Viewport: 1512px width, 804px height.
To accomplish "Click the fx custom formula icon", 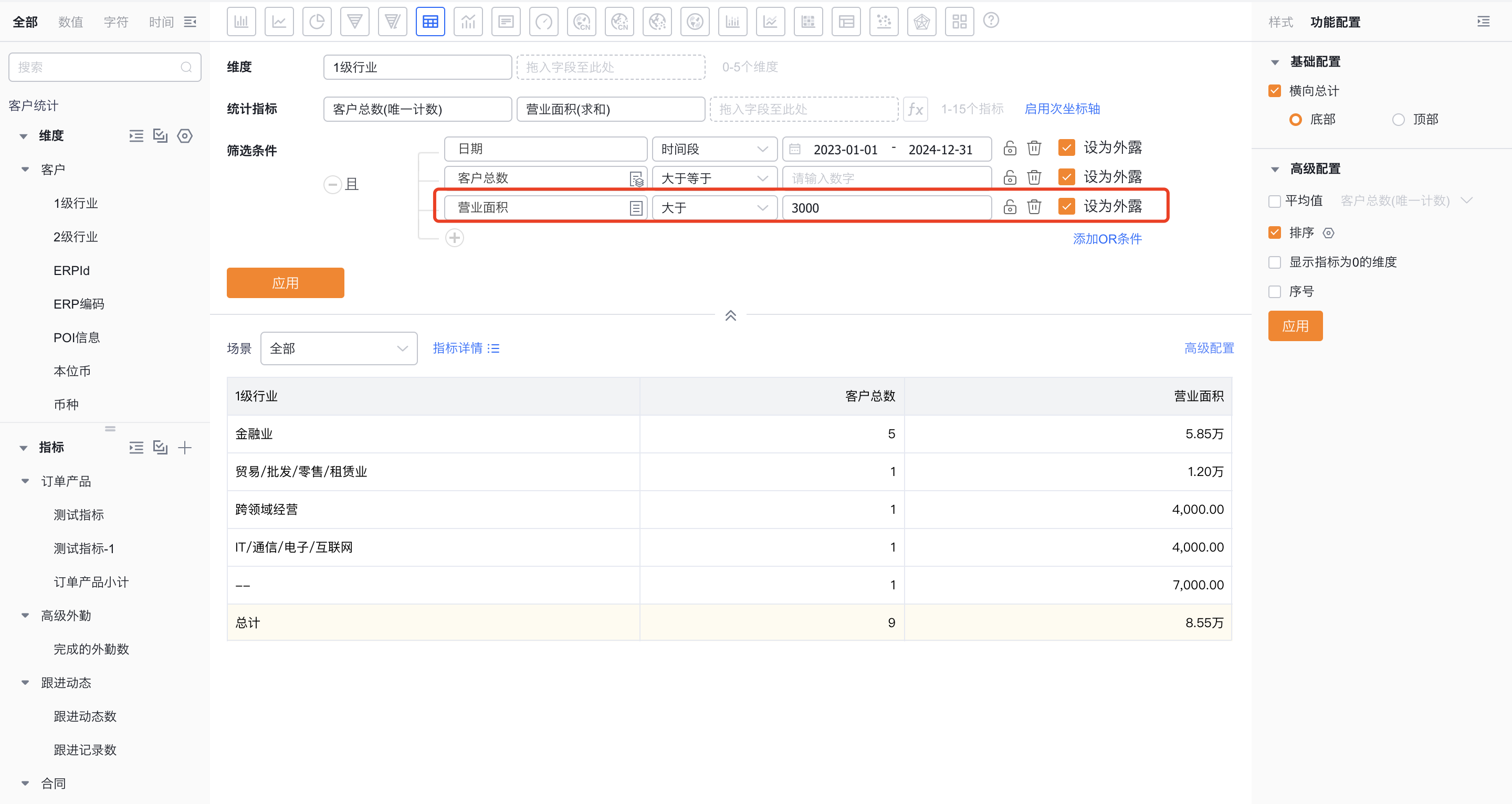I will point(916,109).
